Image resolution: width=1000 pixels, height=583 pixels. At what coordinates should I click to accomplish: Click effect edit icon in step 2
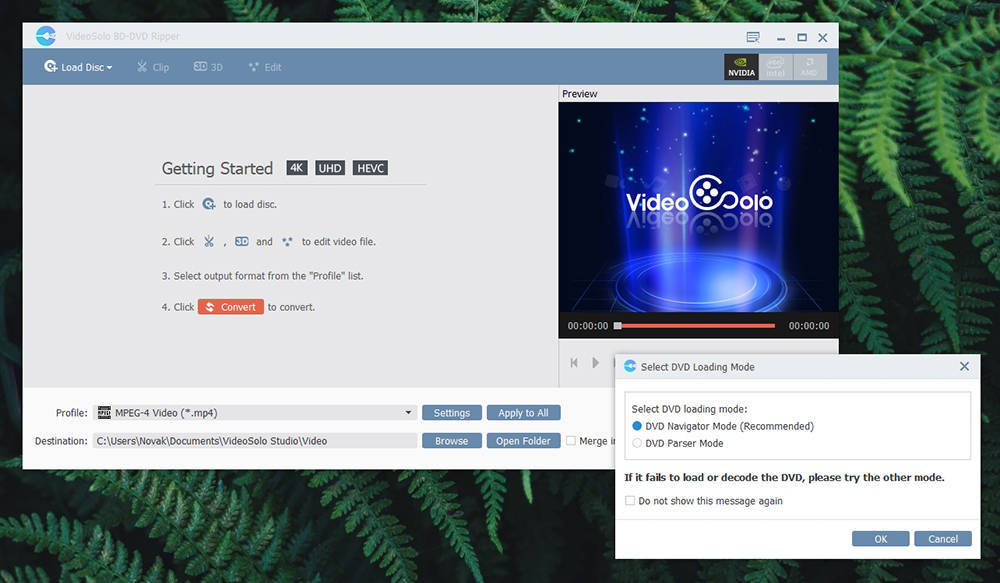[x=287, y=242]
